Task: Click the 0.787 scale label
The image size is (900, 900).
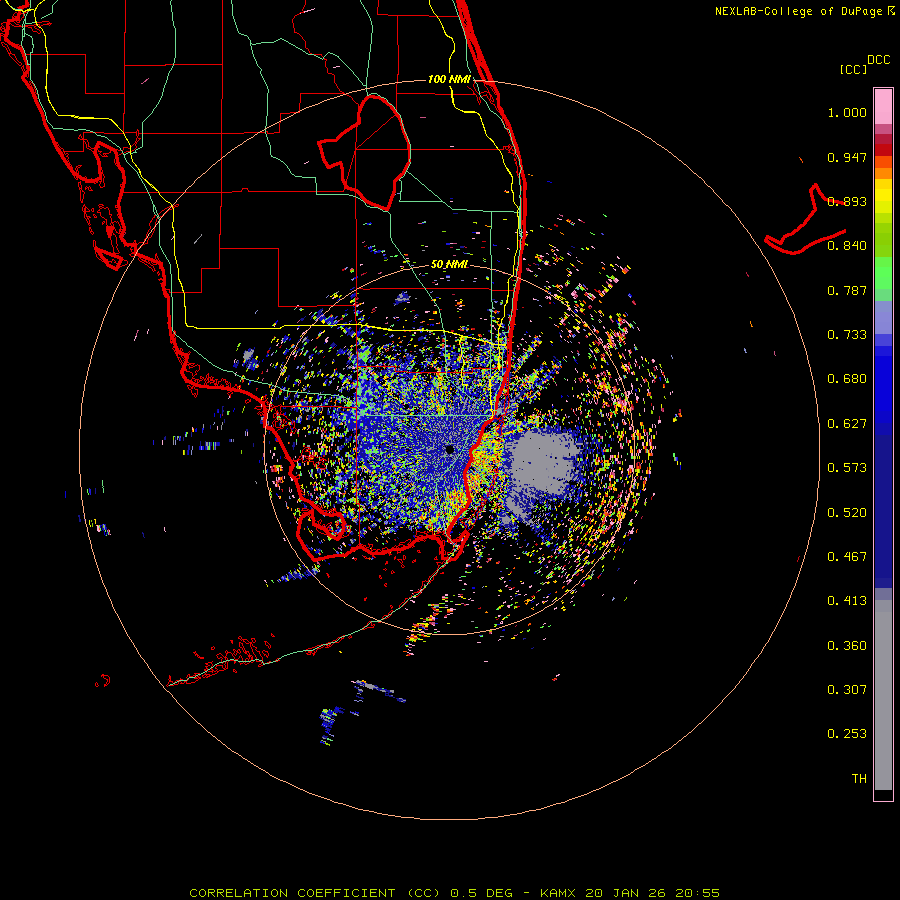Action: pyautogui.click(x=847, y=290)
